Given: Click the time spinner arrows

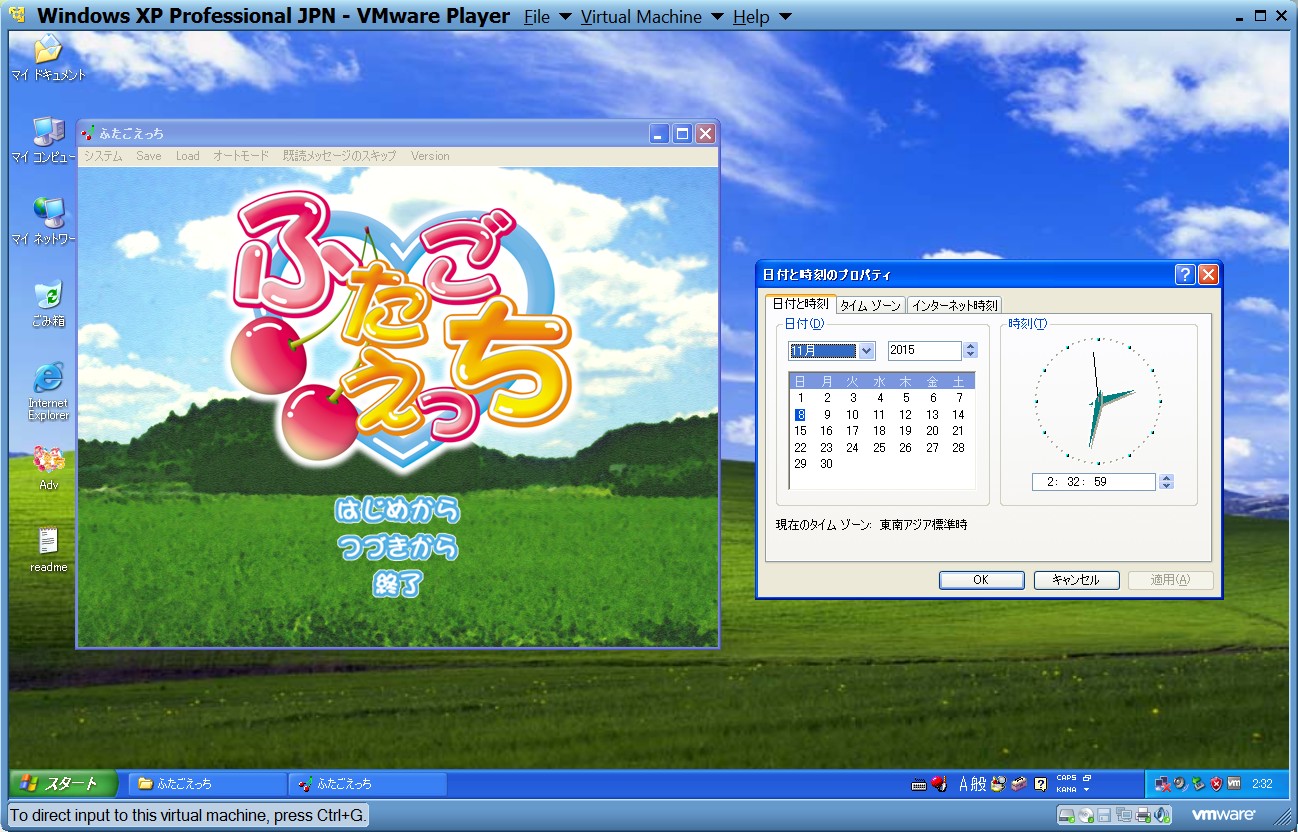Looking at the screenshot, I should point(1166,482).
